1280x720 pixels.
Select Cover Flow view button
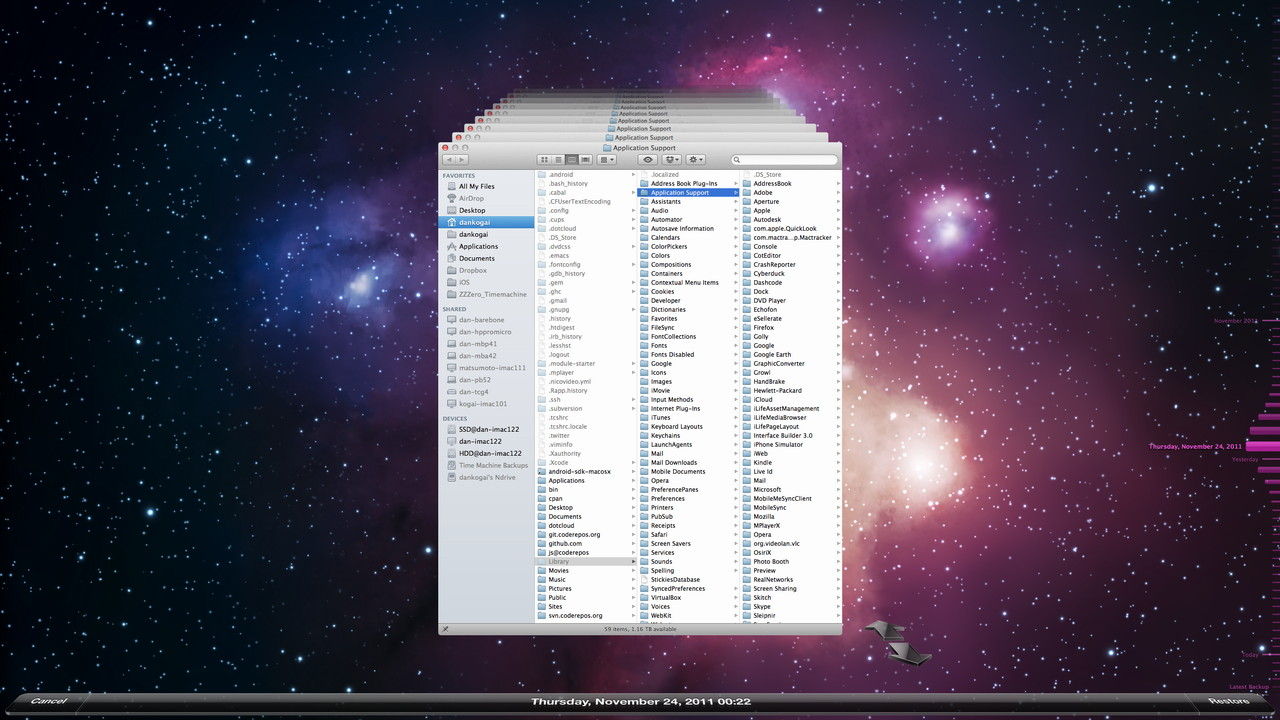[x=586, y=160]
